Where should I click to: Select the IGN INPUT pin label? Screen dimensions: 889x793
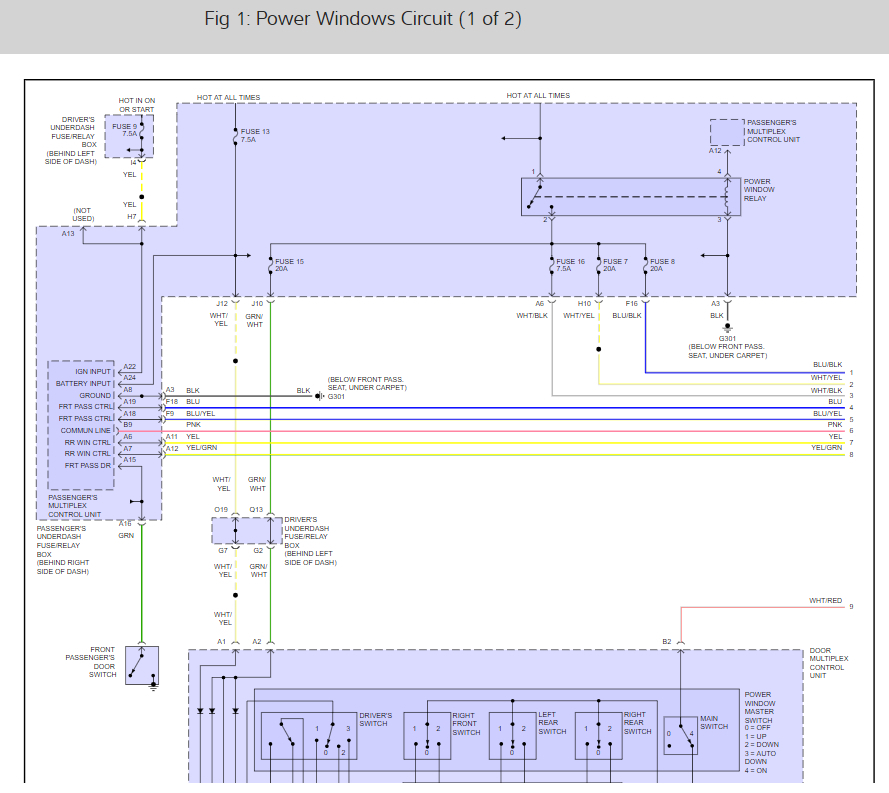coord(93,371)
